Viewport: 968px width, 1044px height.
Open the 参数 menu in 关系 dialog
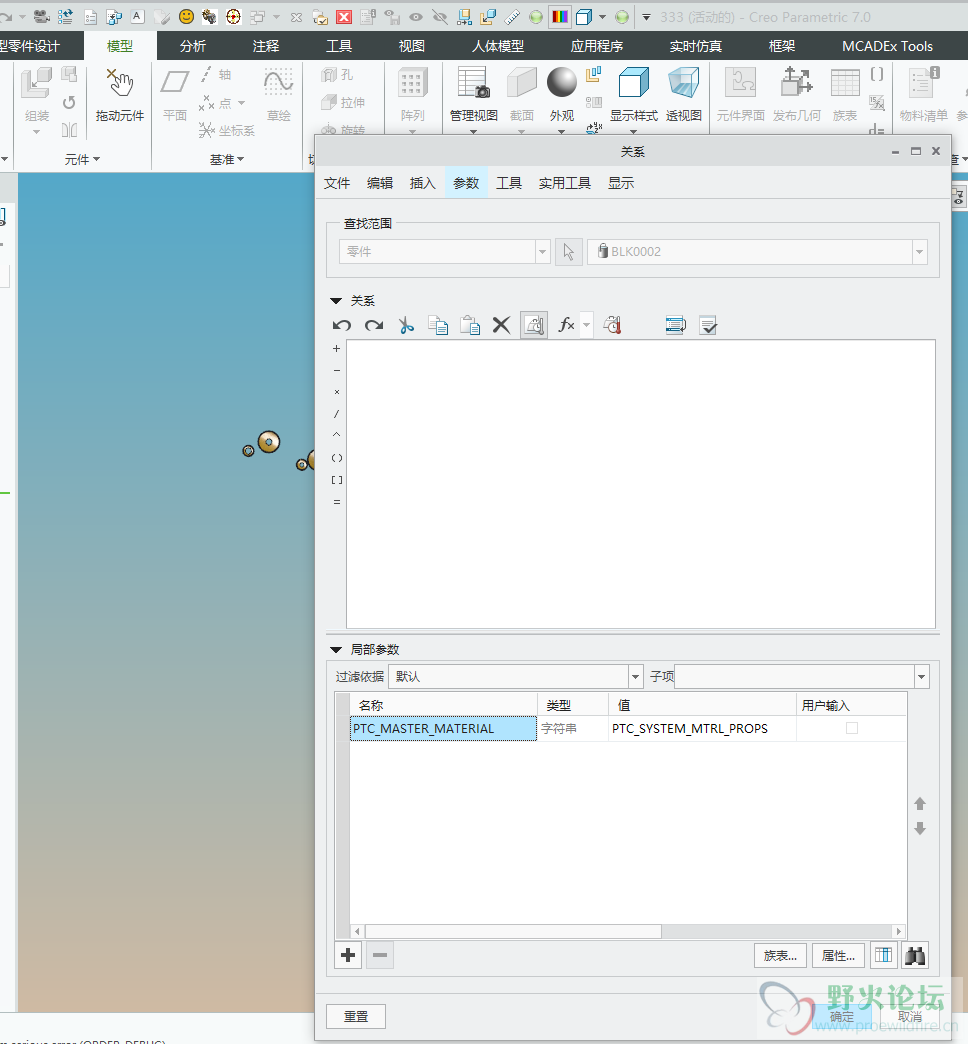466,183
